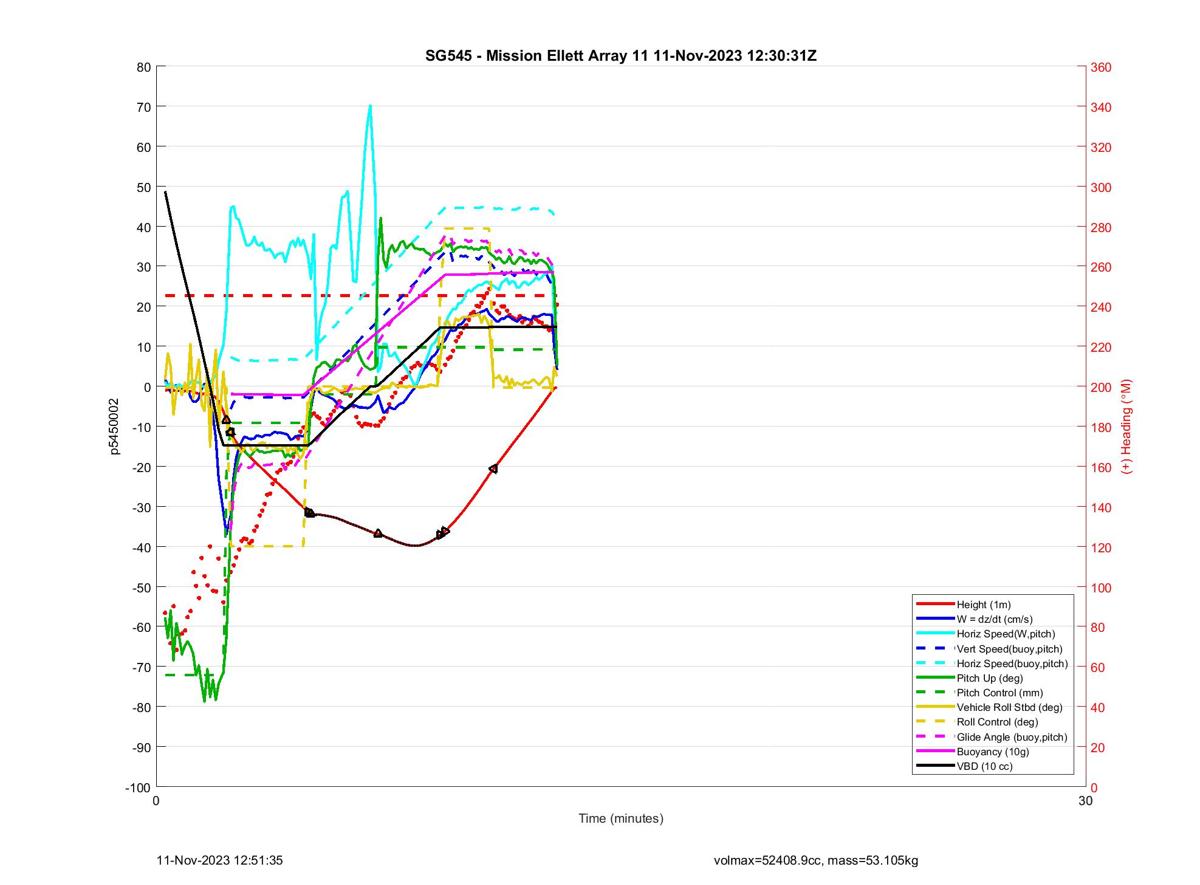Screen dimensions: 1200x885
Task: Click the cyan Horiz Speed curve peak at 70
Action: coord(370,106)
